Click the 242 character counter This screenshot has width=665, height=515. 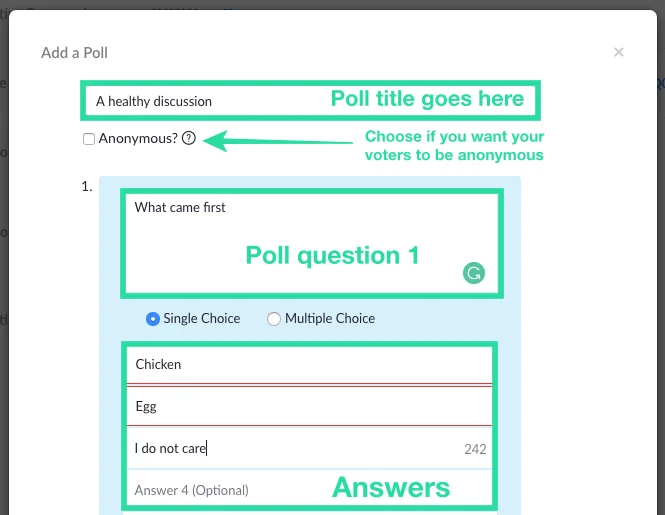pos(475,450)
